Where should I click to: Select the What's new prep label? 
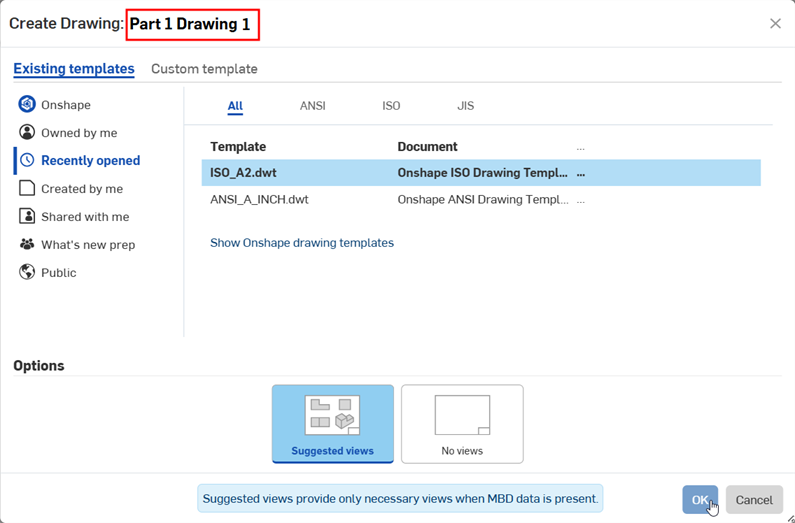88,245
